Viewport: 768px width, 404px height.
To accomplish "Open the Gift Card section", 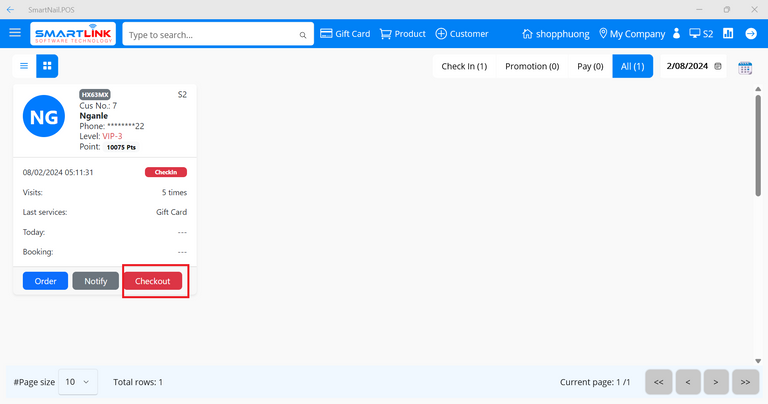I will pyautogui.click(x=345, y=33).
